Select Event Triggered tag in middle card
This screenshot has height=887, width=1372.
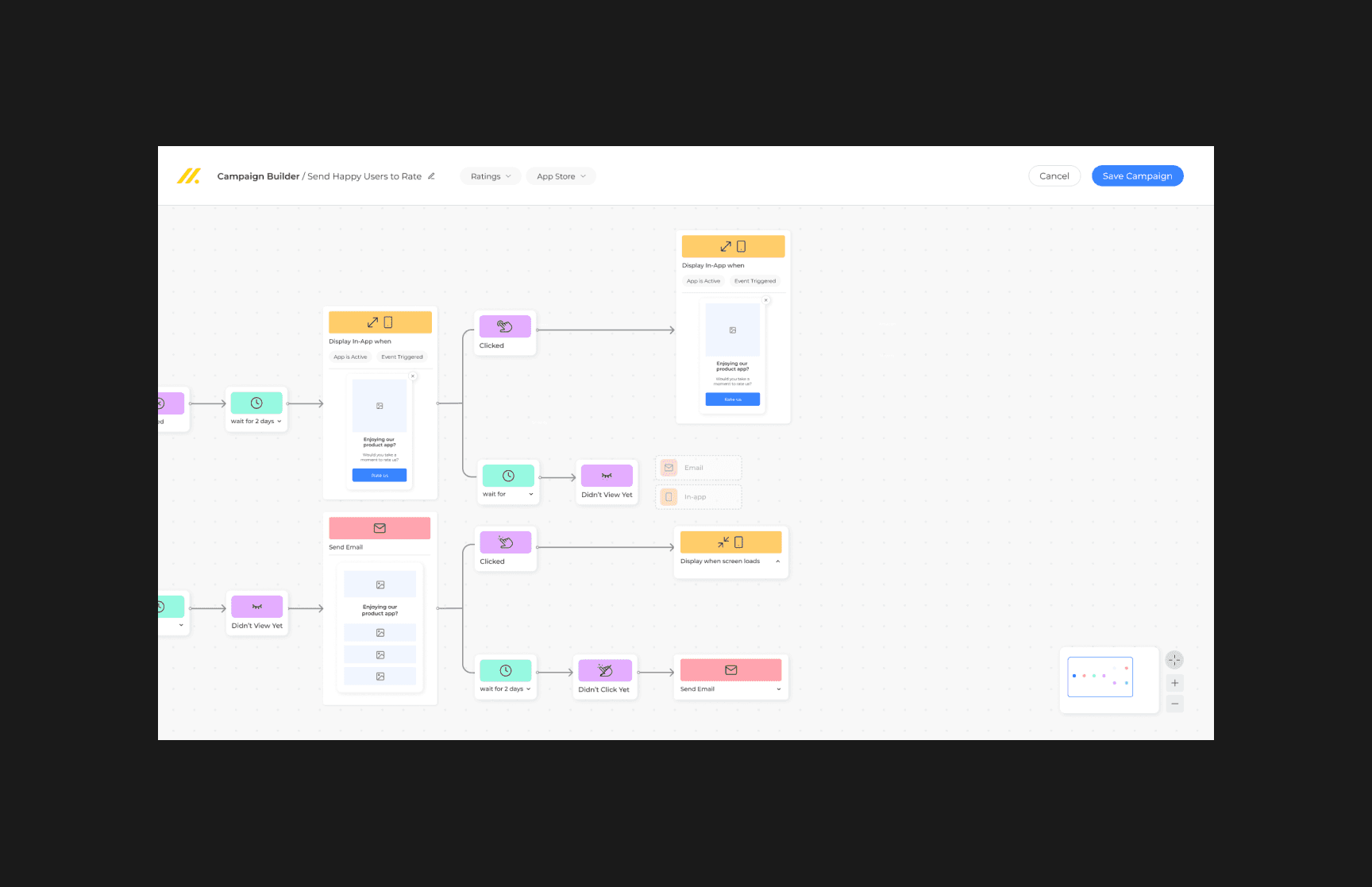click(x=402, y=357)
